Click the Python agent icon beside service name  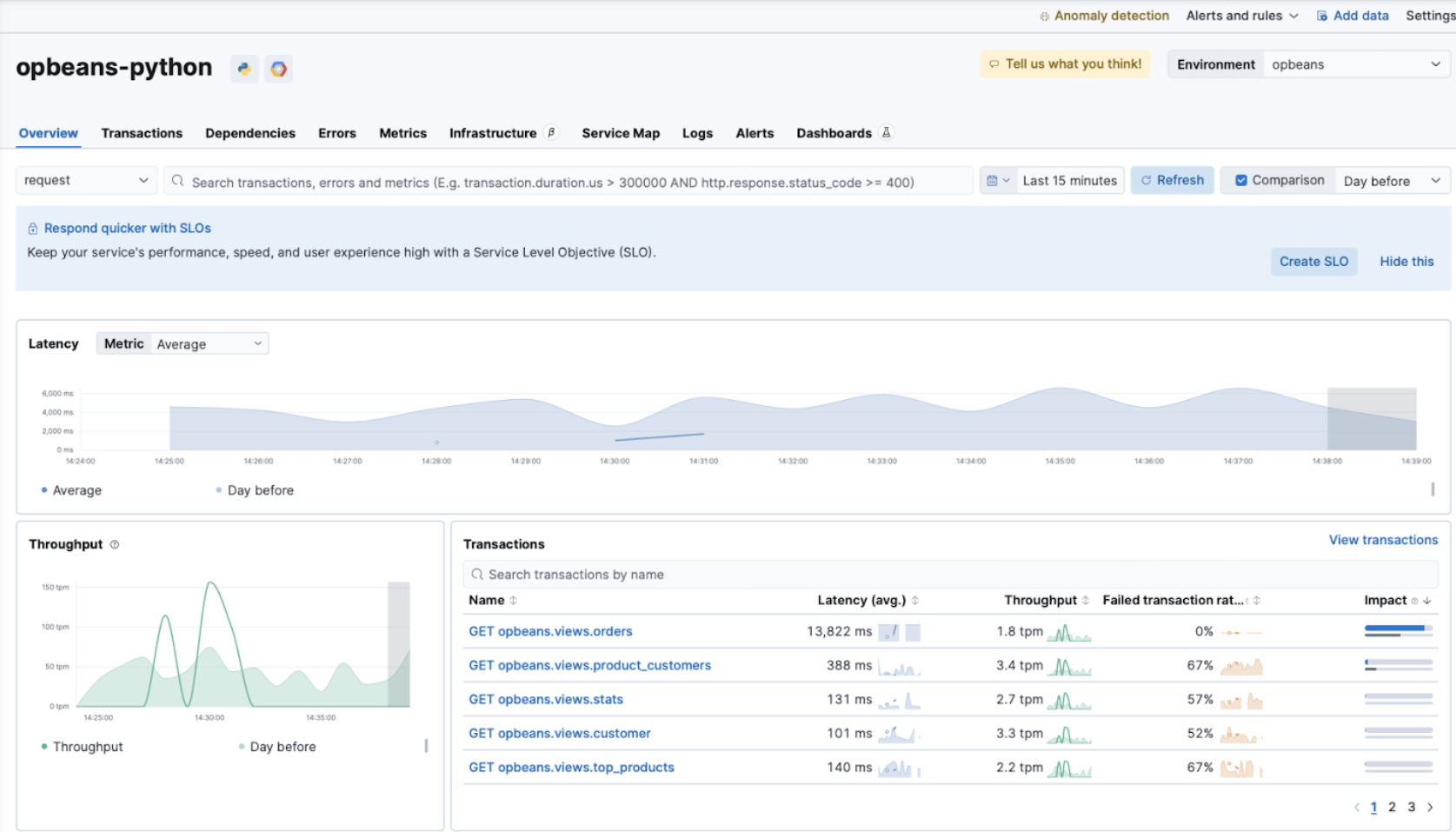(x=244, y=69)
